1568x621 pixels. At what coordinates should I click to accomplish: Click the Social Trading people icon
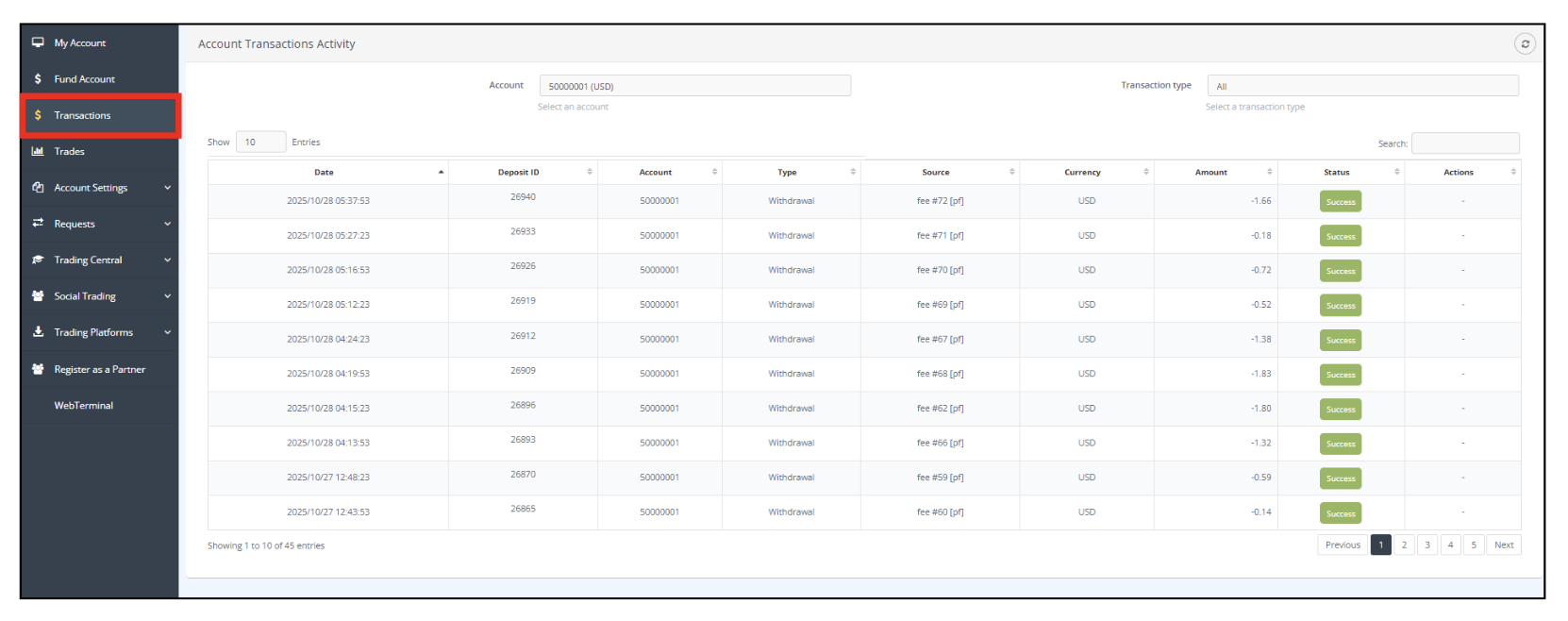38,296
